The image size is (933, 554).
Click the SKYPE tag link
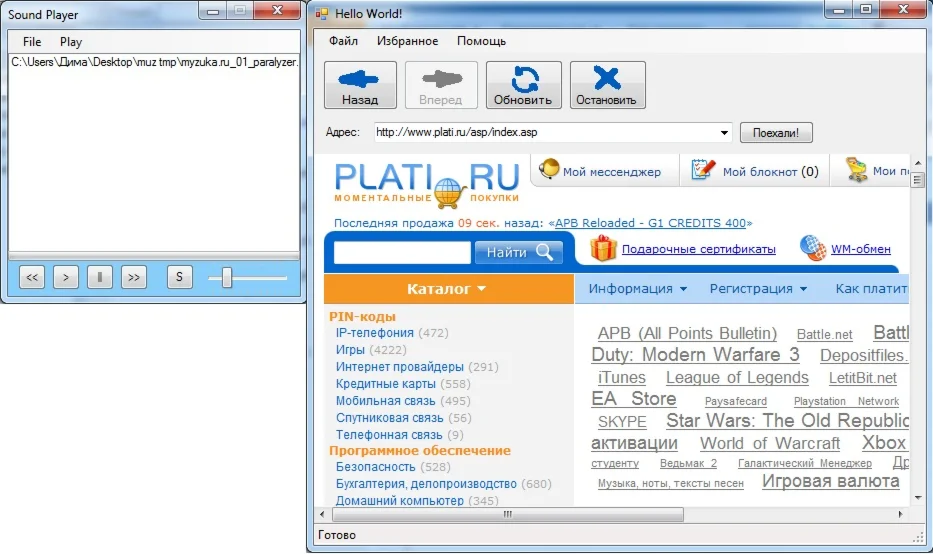coord(622,421)
